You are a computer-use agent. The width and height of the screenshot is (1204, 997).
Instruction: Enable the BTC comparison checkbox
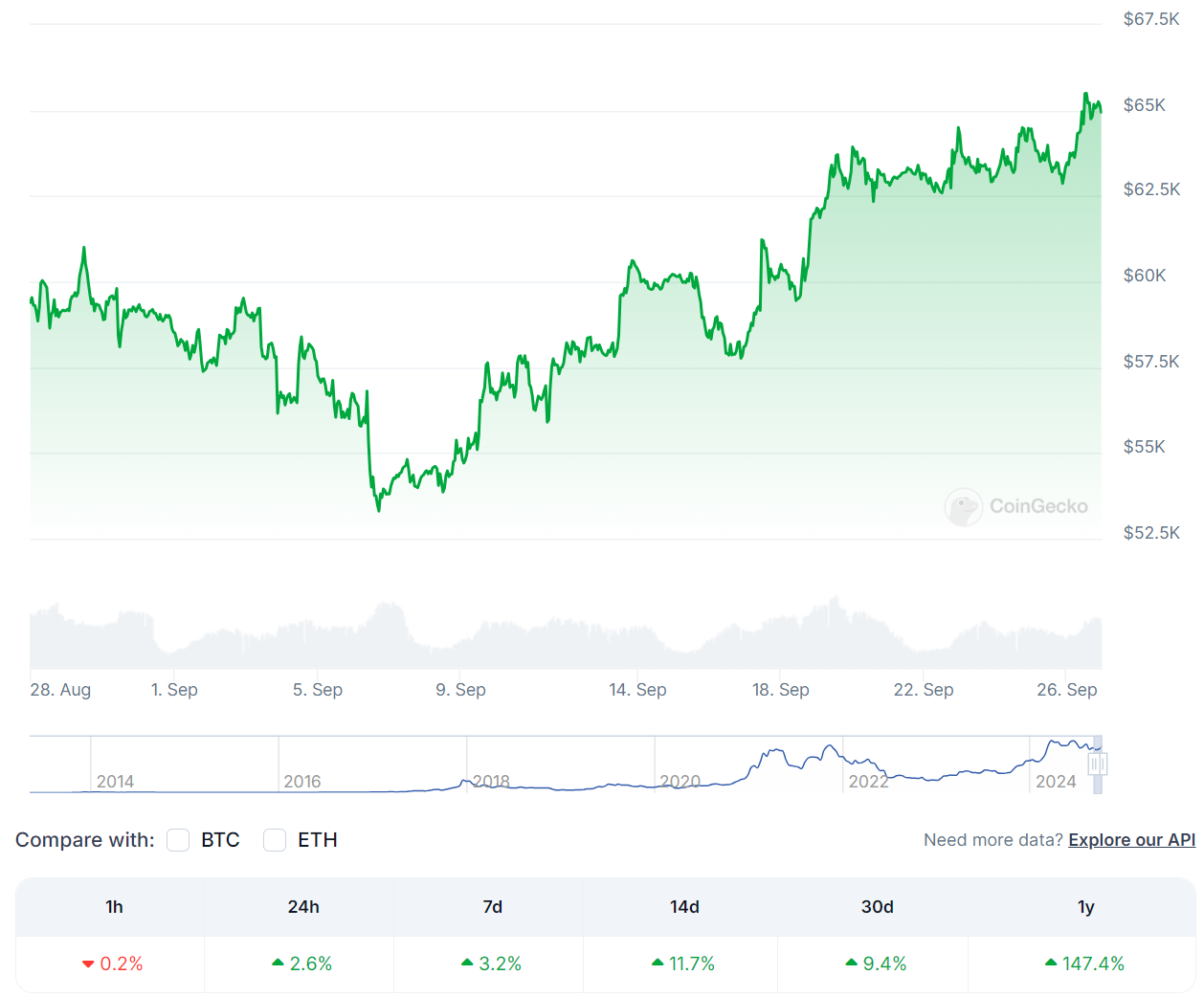pos(178,840)
